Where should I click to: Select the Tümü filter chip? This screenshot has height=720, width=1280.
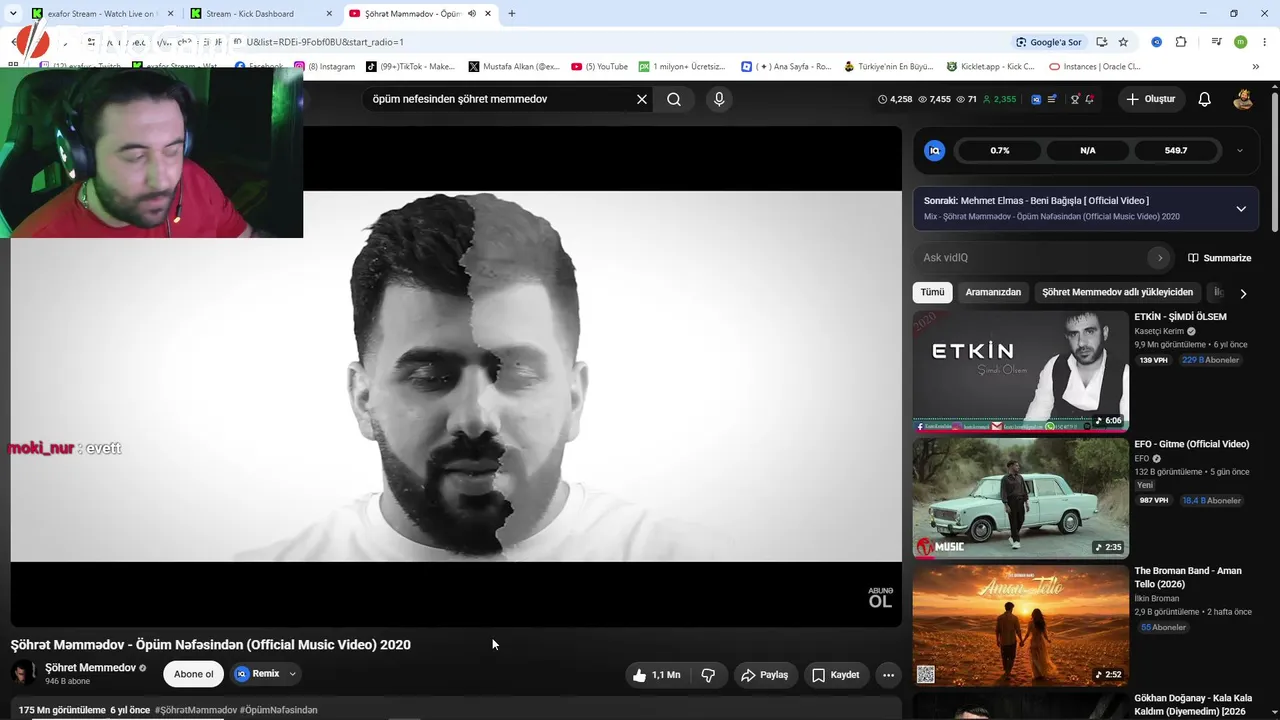pyautogui.click(x=932, y=292)
